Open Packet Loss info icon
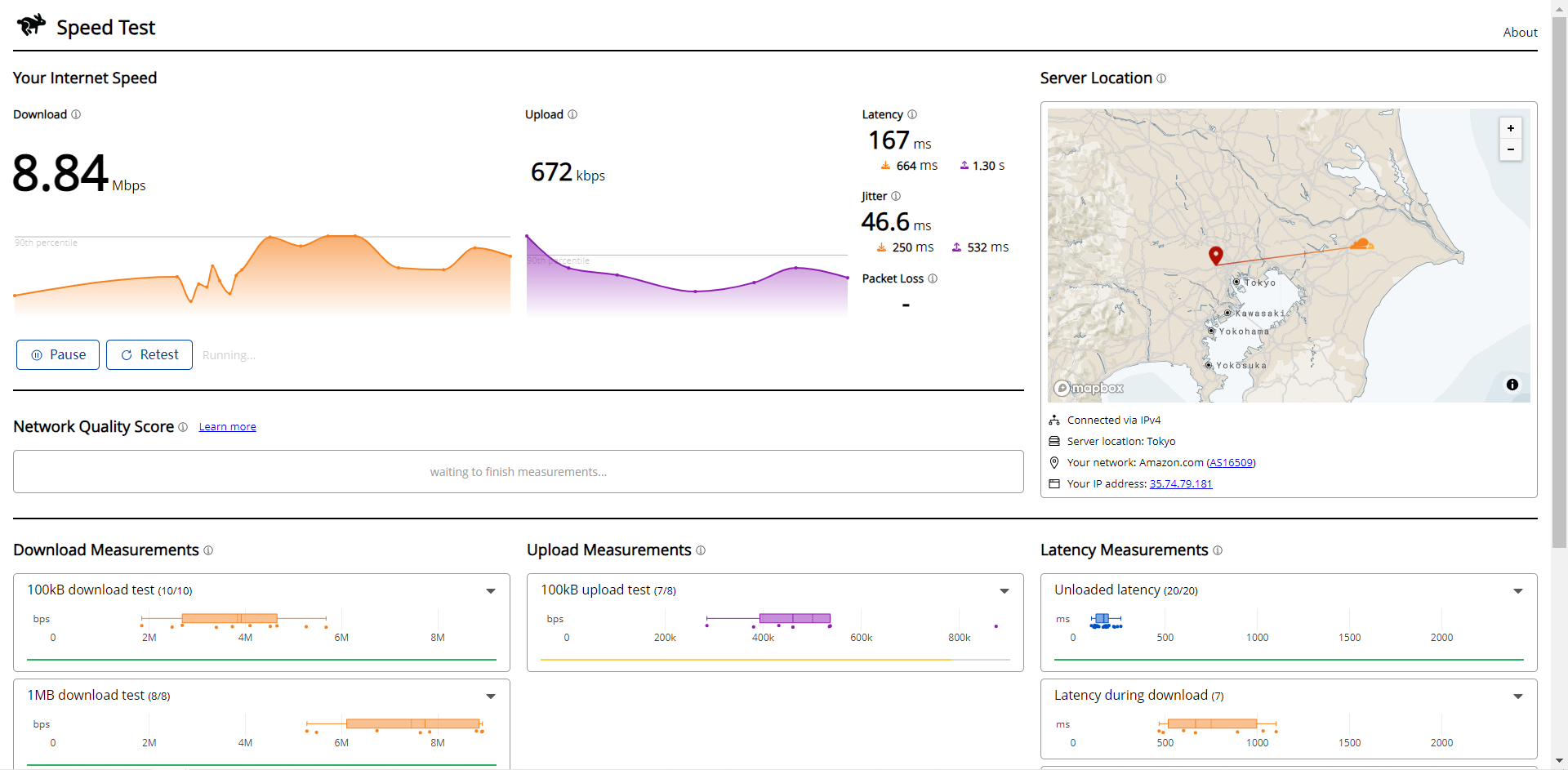Screen dimensions: 1568x770 point(933,278)
